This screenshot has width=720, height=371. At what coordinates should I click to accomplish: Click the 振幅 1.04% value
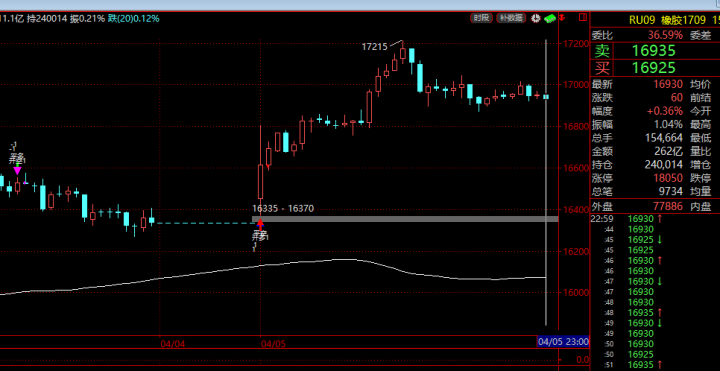[x=668, y=124]
